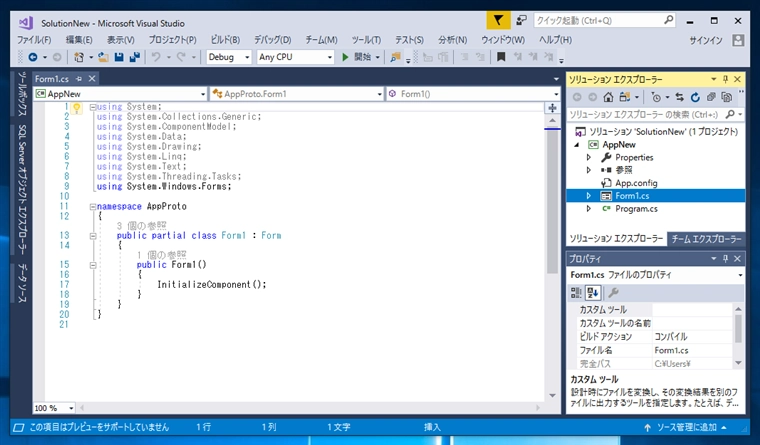Image resolution: width=760 pixels, height=445 pixels.
Task: Click the Save All toolbar icon
Action: pos(133,57)
